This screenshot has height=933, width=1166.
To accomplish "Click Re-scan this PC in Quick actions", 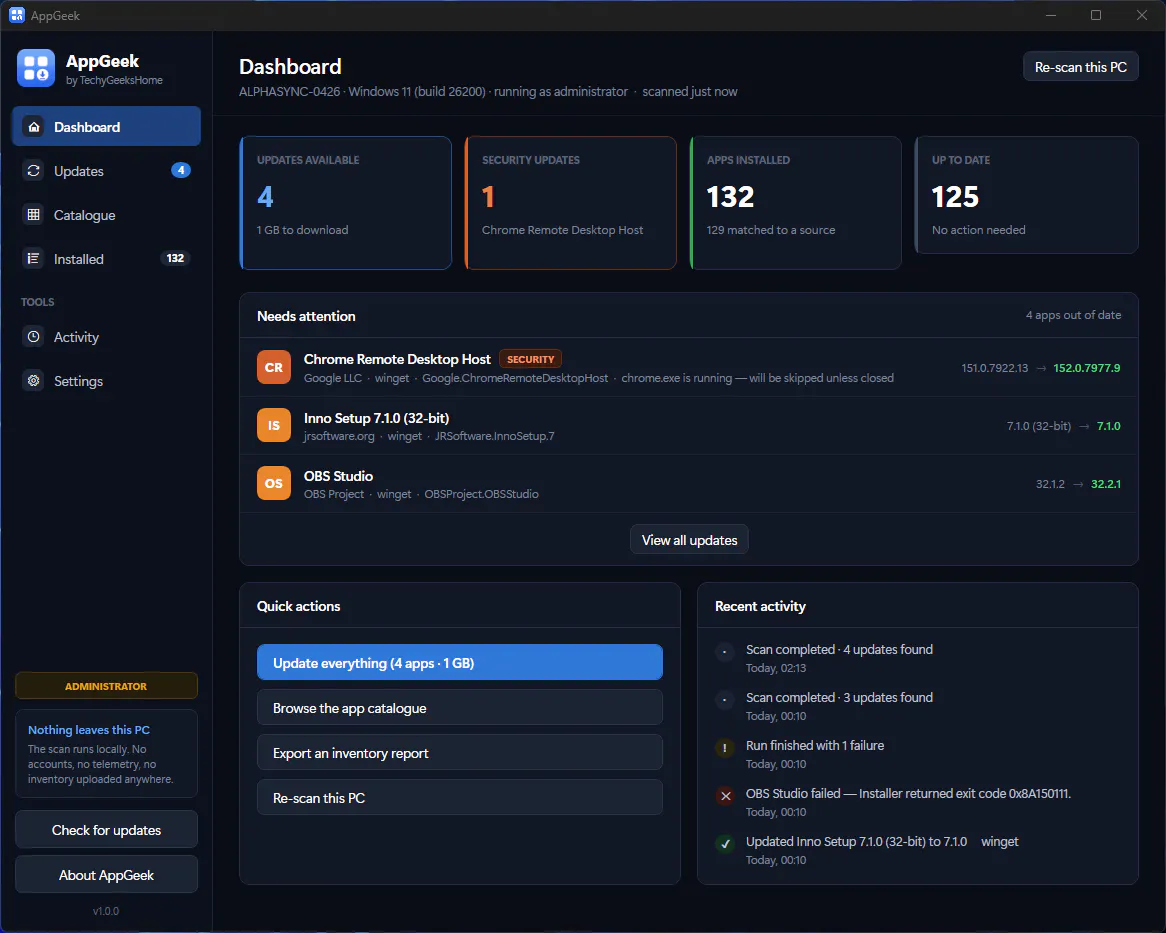I will (460, 798).
